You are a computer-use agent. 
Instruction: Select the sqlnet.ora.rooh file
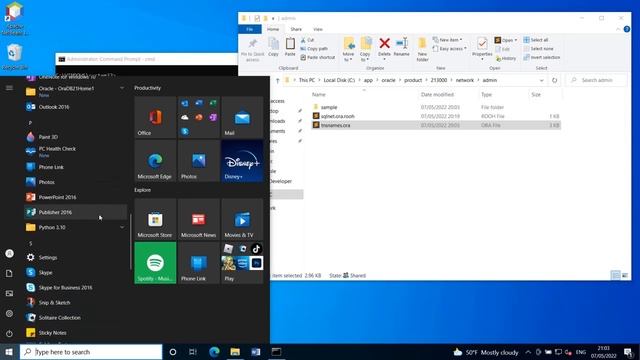pyautogui.click(x=436, y=116)
